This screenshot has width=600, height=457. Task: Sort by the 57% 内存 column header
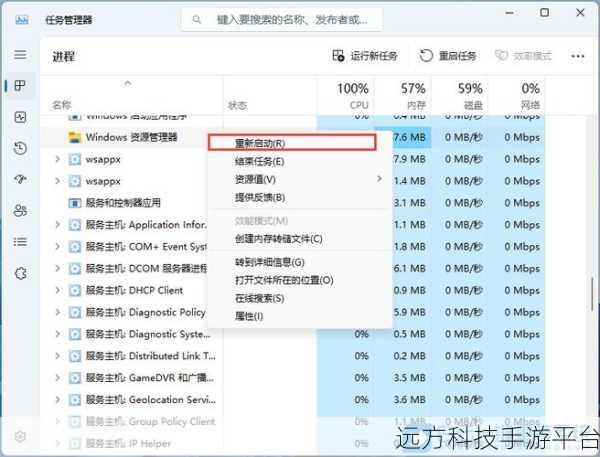403,96
